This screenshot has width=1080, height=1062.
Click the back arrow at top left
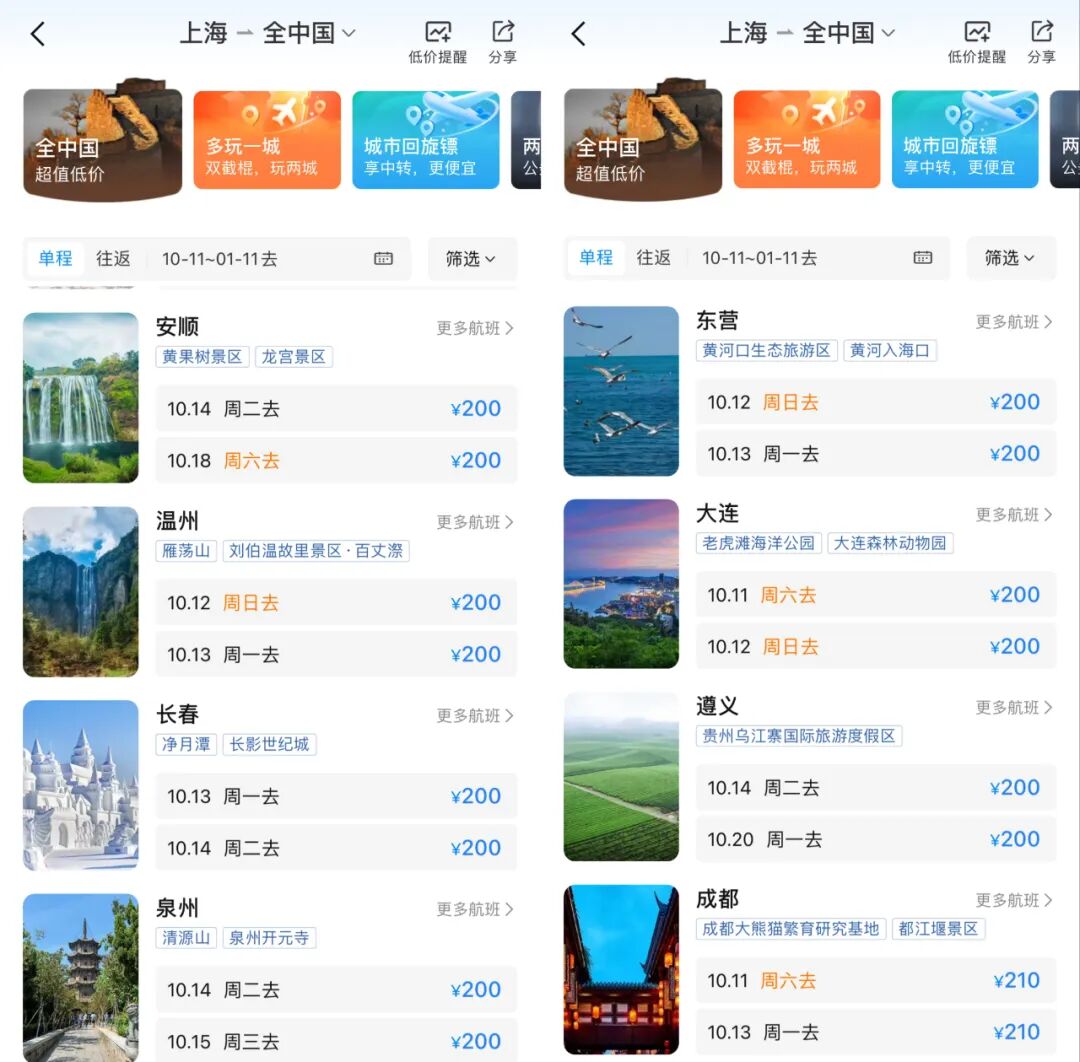(38, 33)
